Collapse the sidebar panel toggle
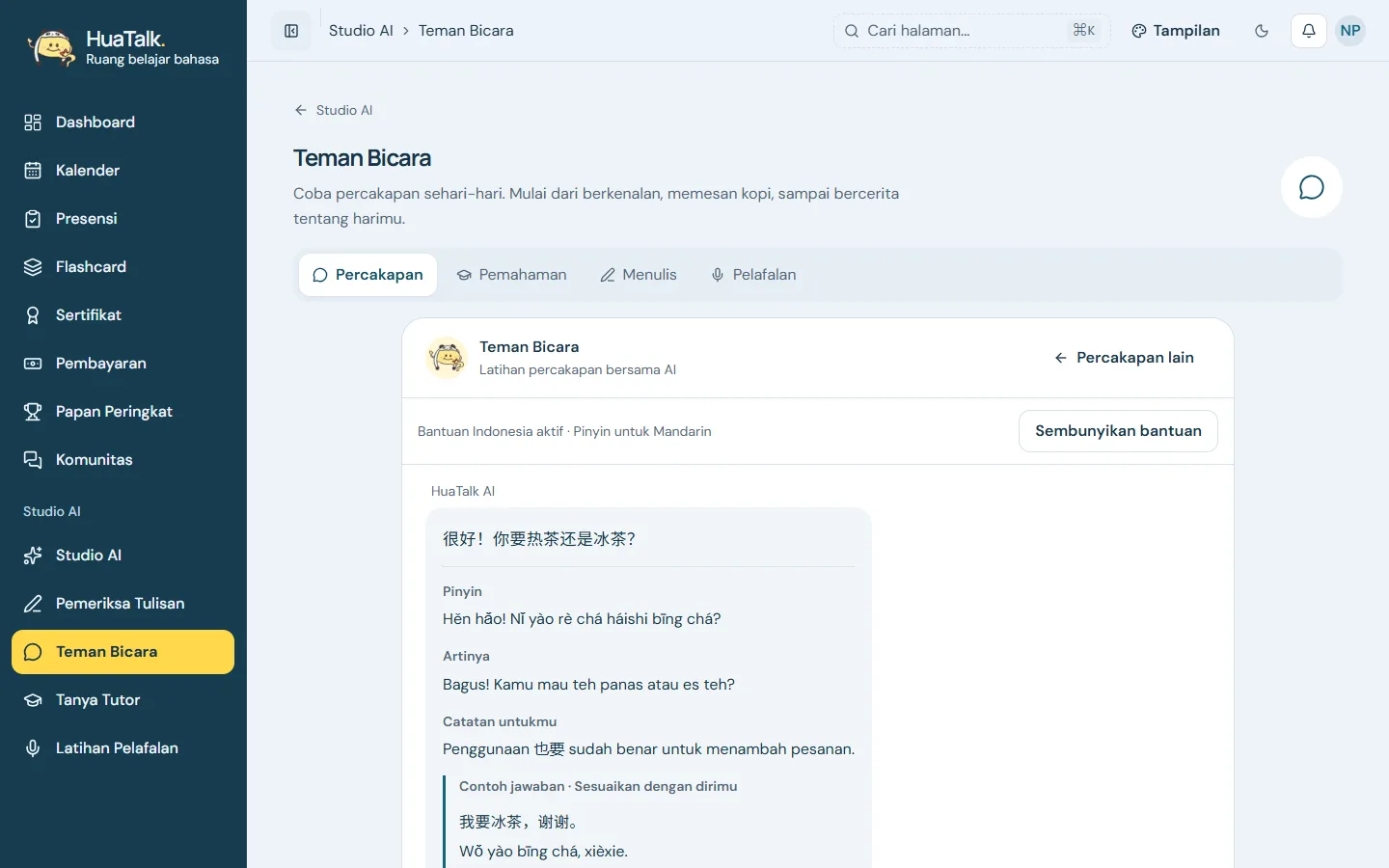The height and width of the screenshot is (868, 1389). pos(291,31)
